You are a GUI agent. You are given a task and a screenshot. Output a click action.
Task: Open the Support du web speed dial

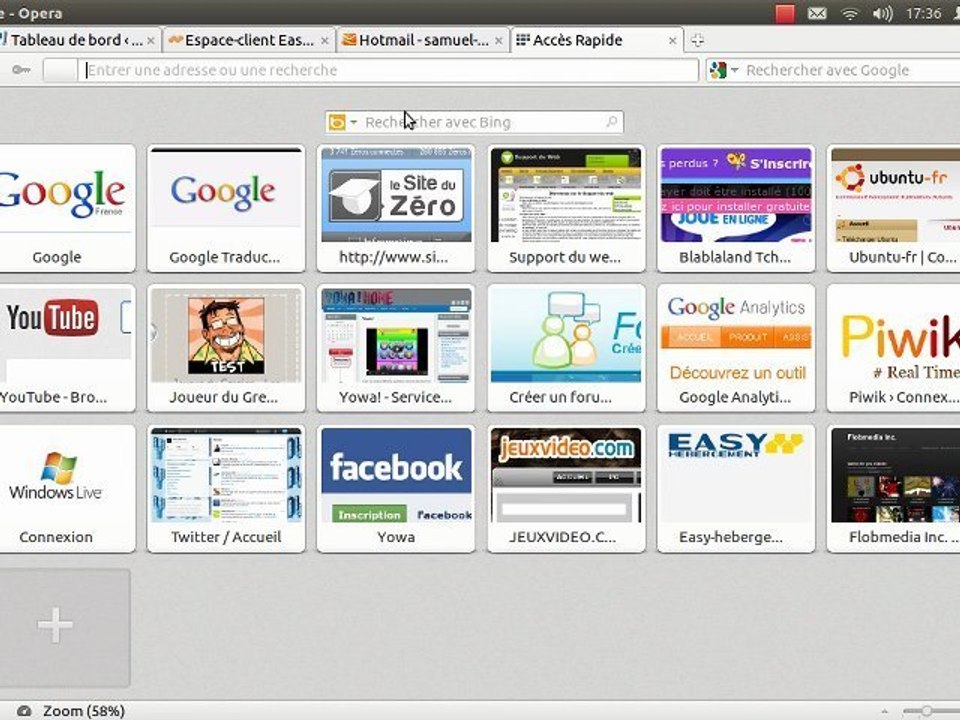point(566,208)
